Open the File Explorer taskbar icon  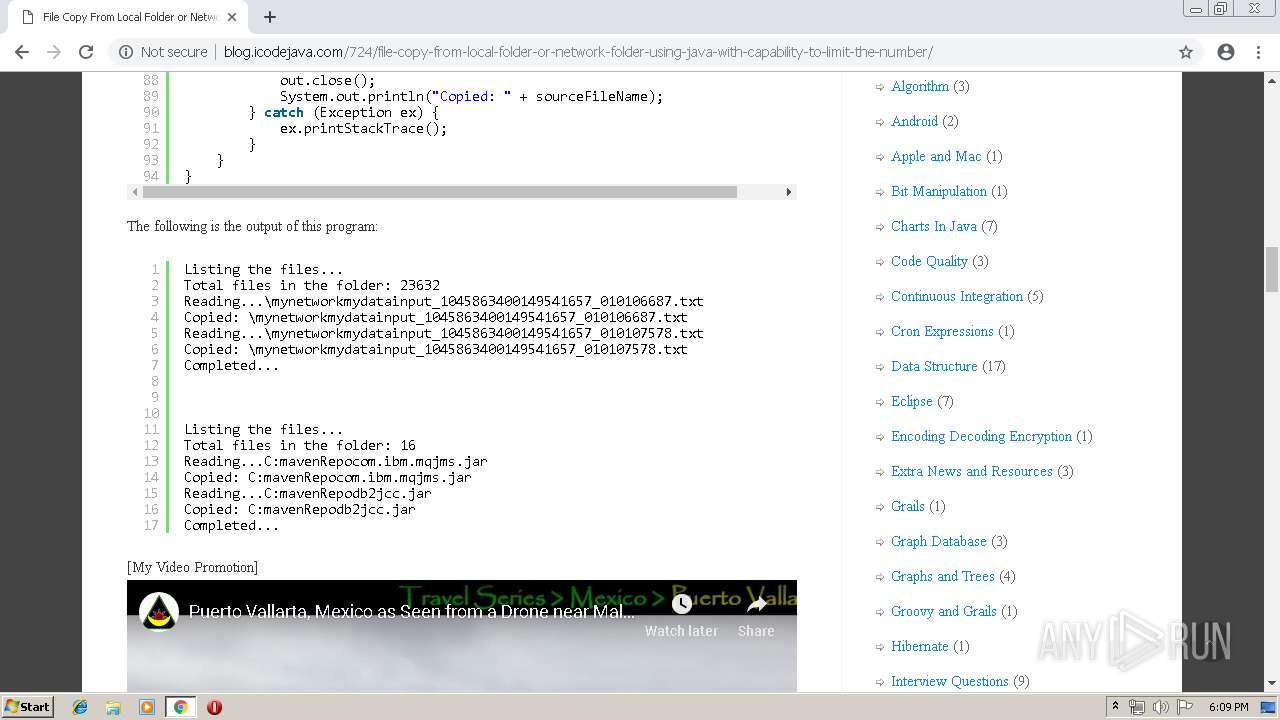pyautogui.click(x=113, y=707)
